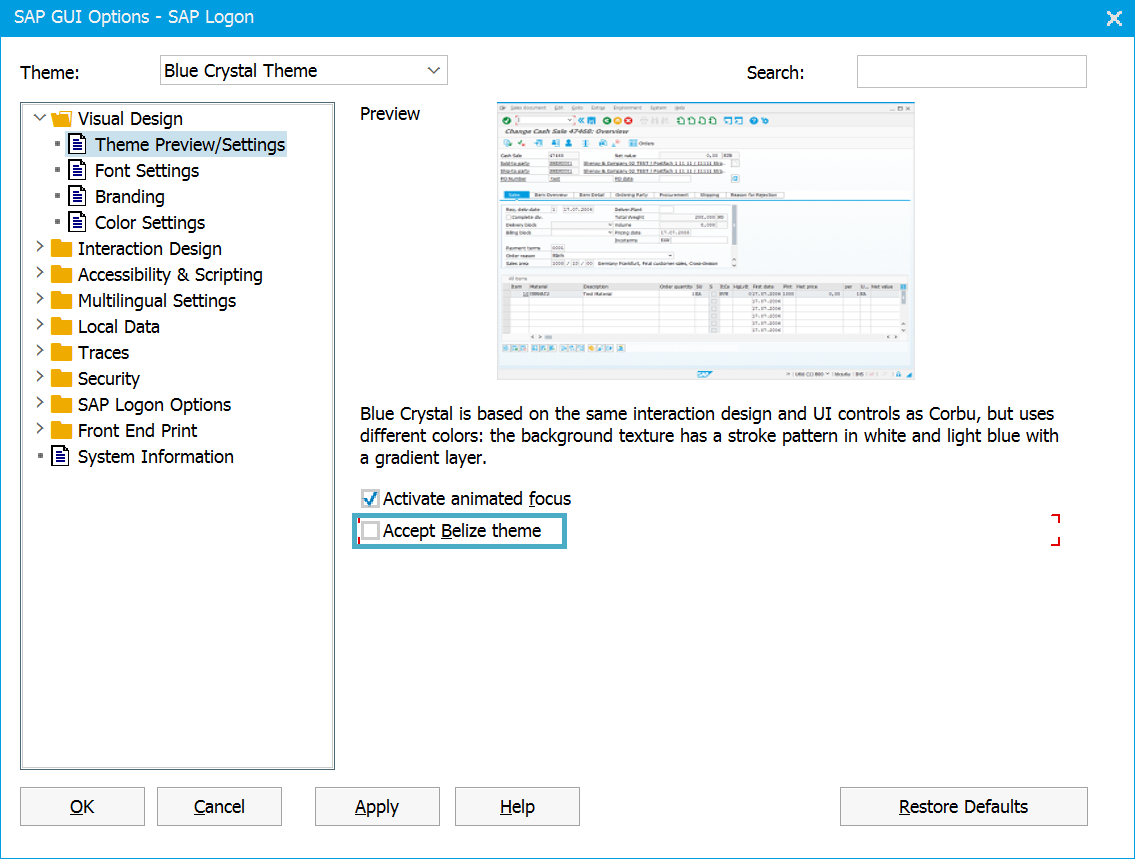Open System Information page
Viewport: 1135px width, 859px height.
[x=156, y=457]
